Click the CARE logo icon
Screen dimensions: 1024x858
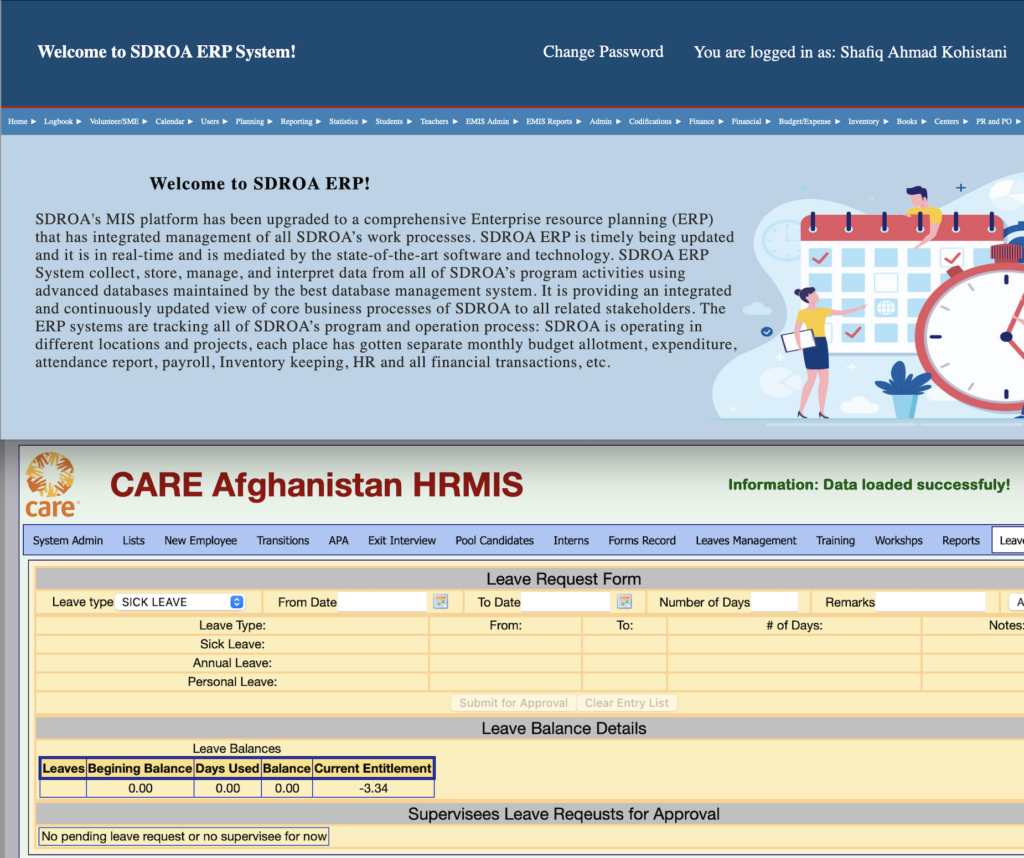coord(51,485)
